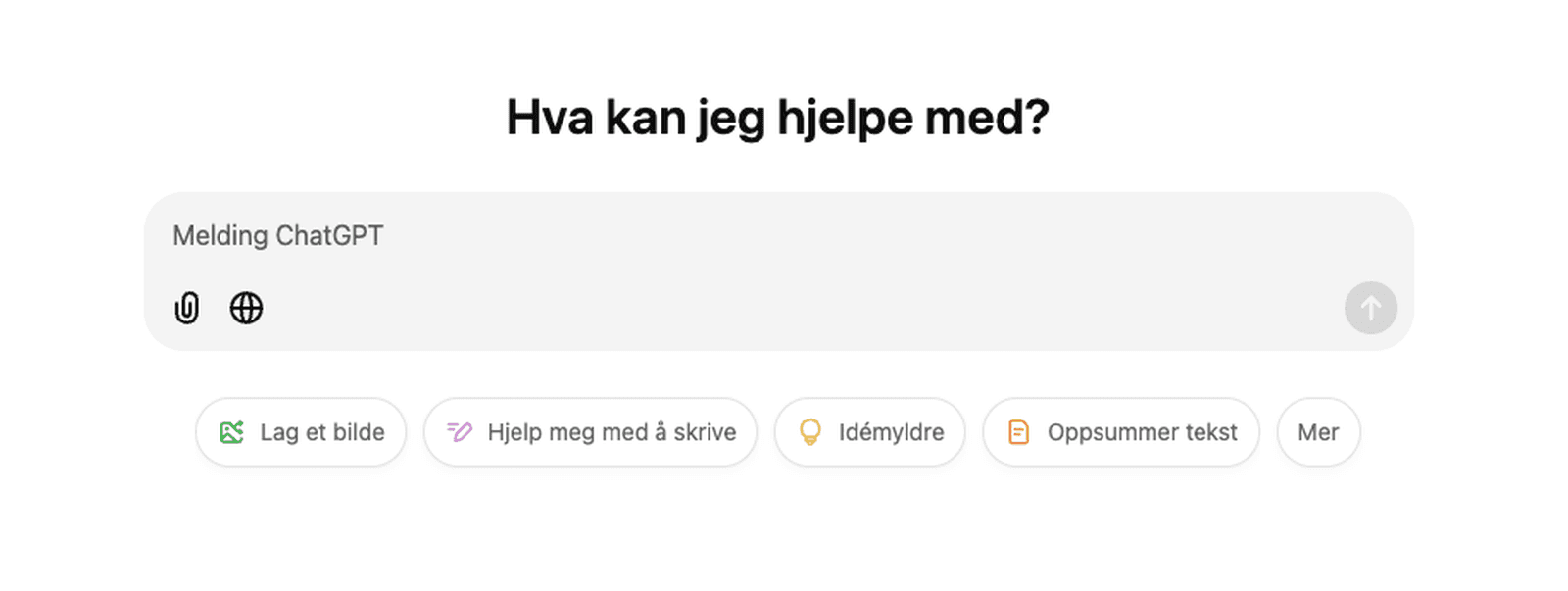1568x591 pixels.
Task: Select the "Oppsummer tekst" suggestion chip
Action: pos(1121,432)
